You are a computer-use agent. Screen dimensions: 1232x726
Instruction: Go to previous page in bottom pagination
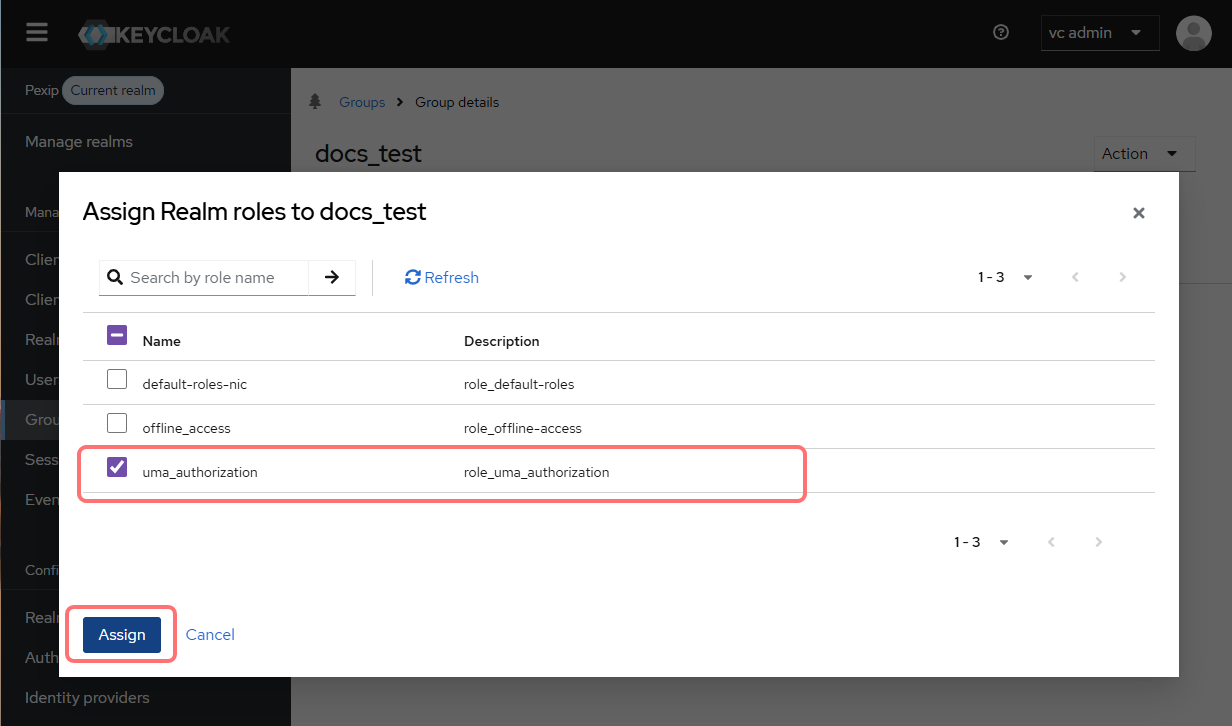(x=1051, y=542)
